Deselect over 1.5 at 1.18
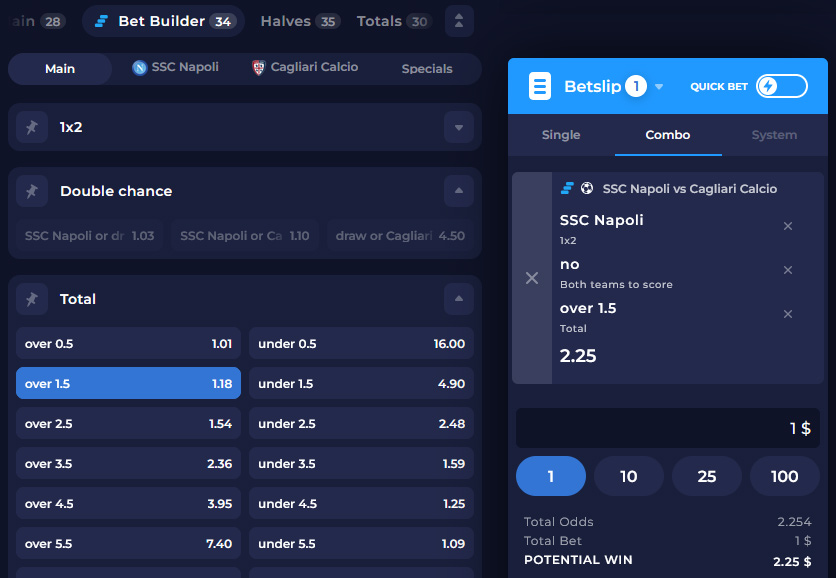The height and width of the screenshot is (578, 836). pos(128,383)
